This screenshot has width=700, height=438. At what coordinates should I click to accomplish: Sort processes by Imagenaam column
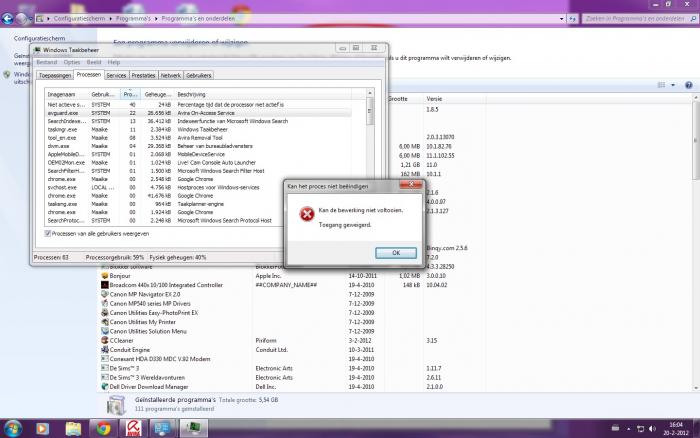pyautogui.click(x=67, y=94)
